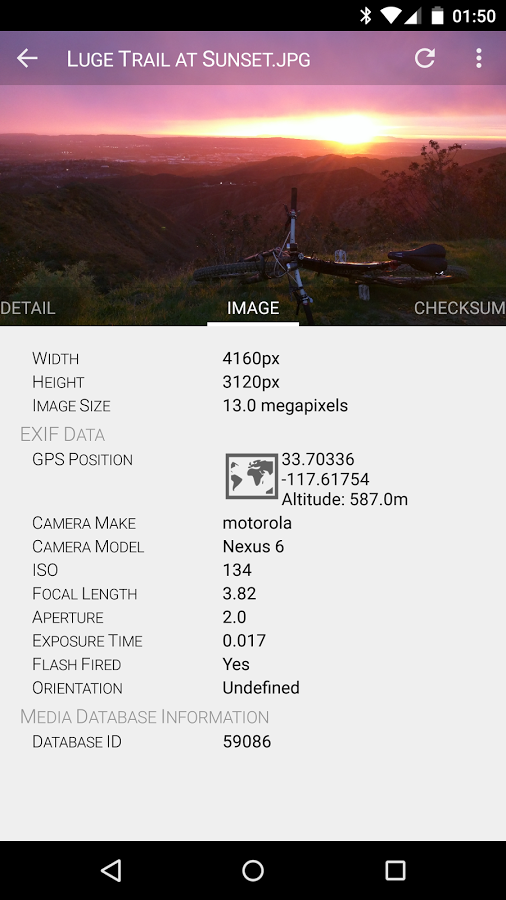Tap the Bluetooth status bar icon
The width and height of the screenshot is (506, 900).
pos(365,15)
